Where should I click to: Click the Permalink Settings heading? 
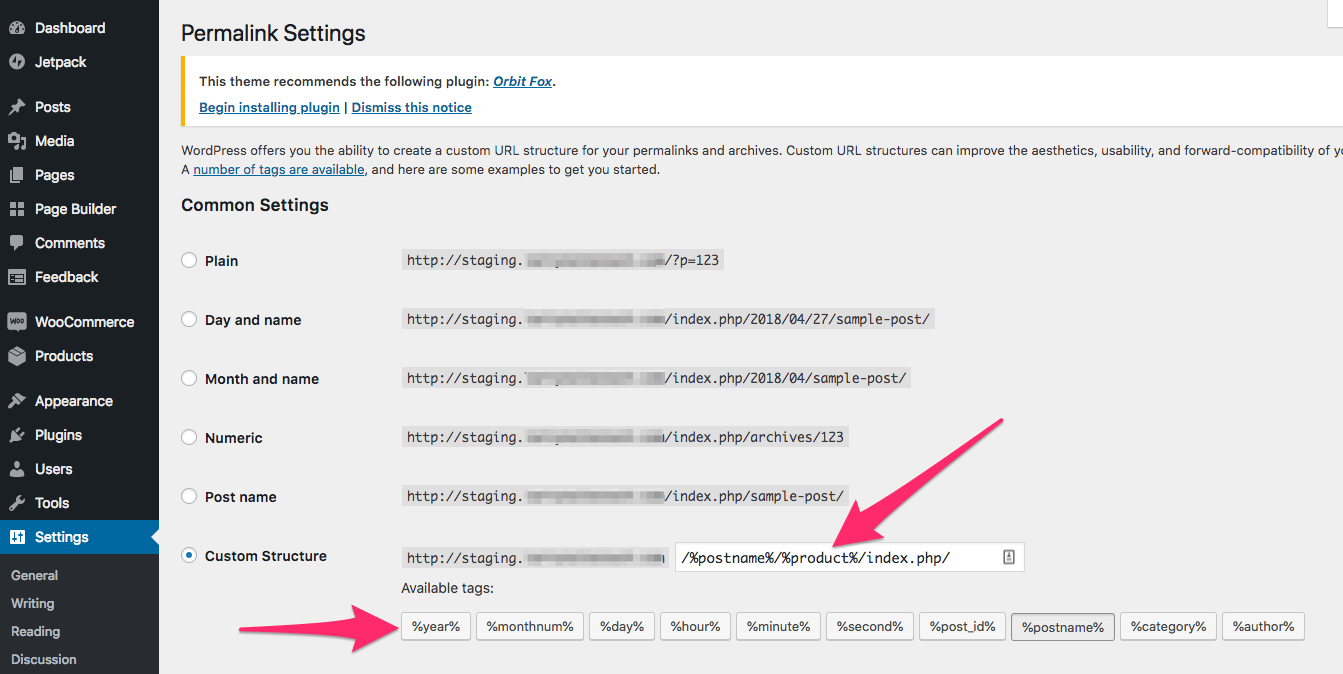point(273,33)
